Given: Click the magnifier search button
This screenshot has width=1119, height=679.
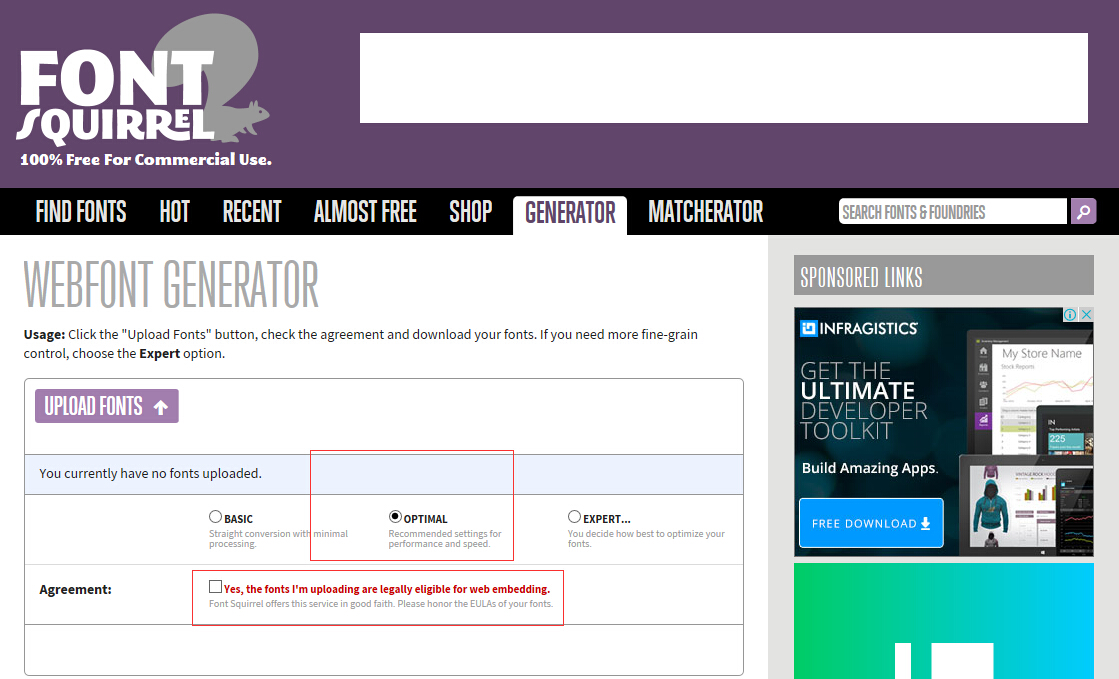Looking at the screenshot, I should 1083,211.
